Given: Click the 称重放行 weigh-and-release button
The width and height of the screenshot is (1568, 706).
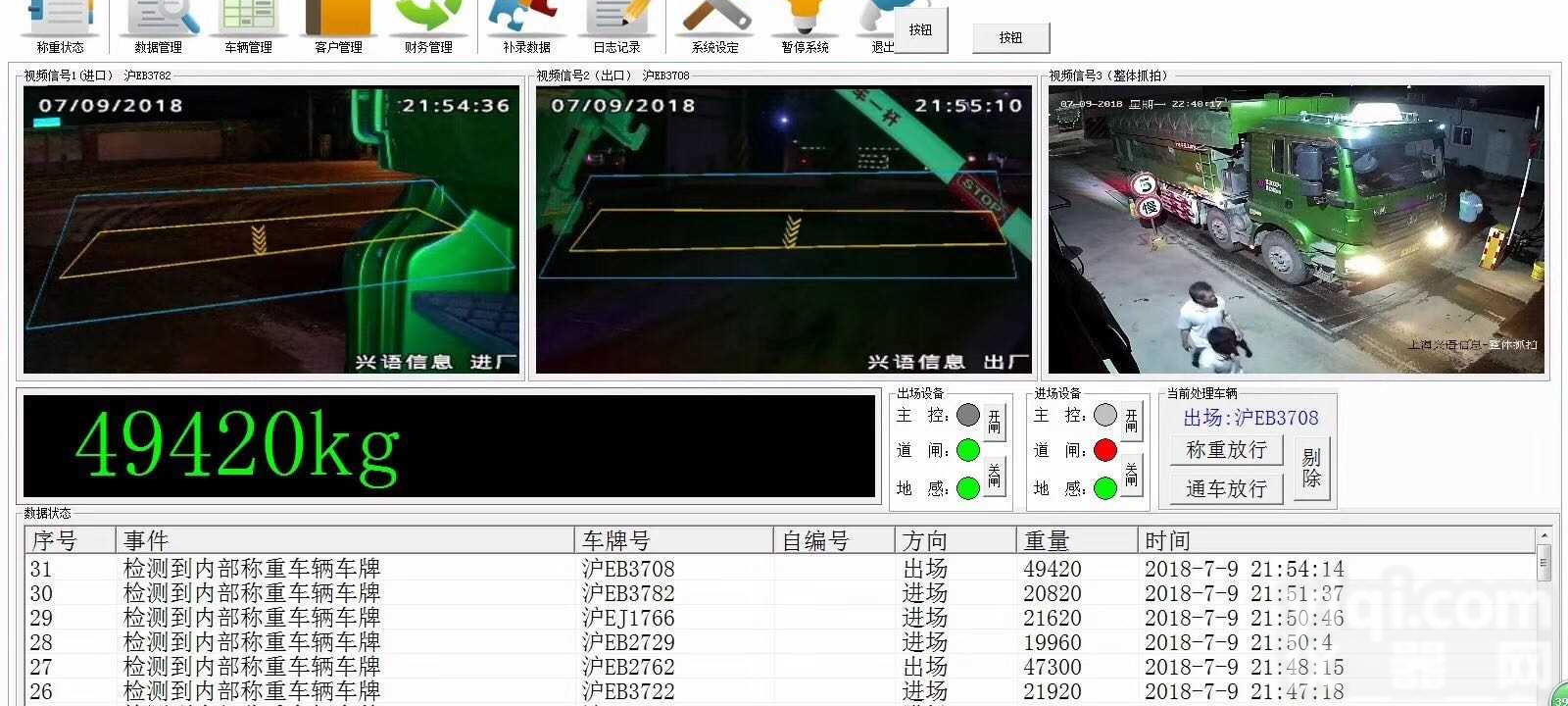Looking at the screenshot, I should click(x=1227, y=450).
